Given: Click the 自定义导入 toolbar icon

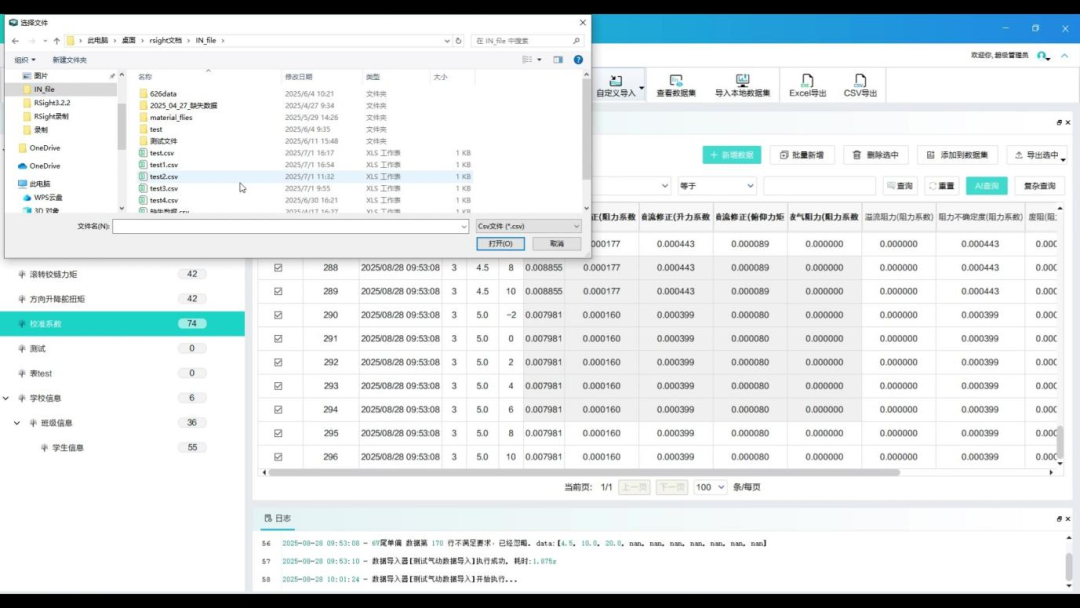Looking at the screenshot, I should 615,85.
